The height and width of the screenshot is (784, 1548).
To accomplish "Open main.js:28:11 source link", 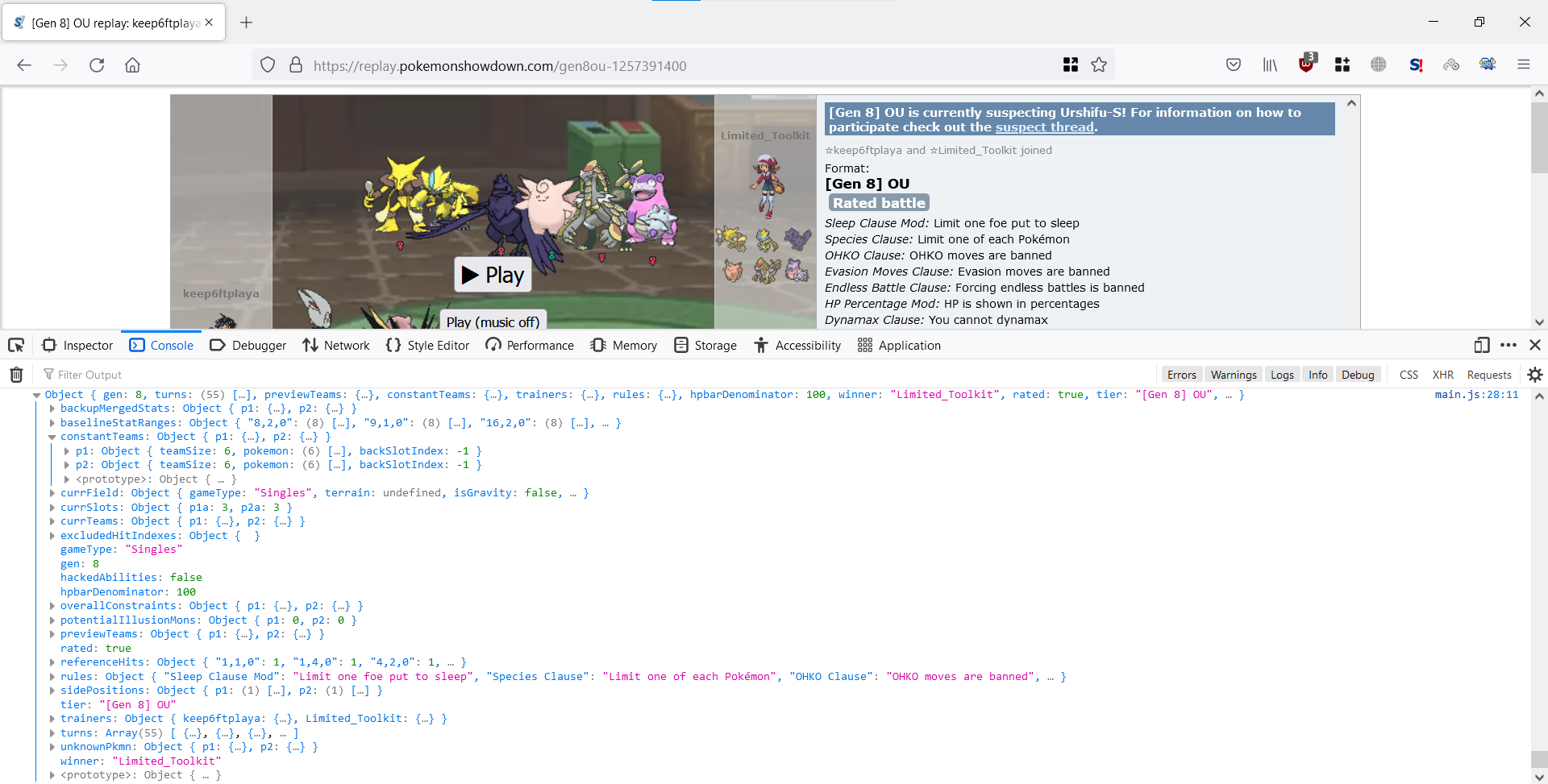I will pyautogui.click(x=1476, y=395).
